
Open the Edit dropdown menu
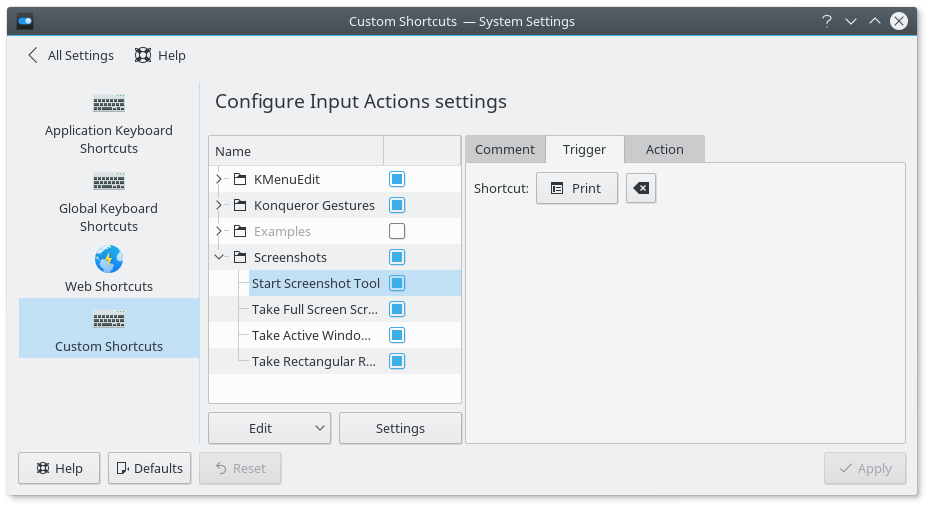pos(269,428)
